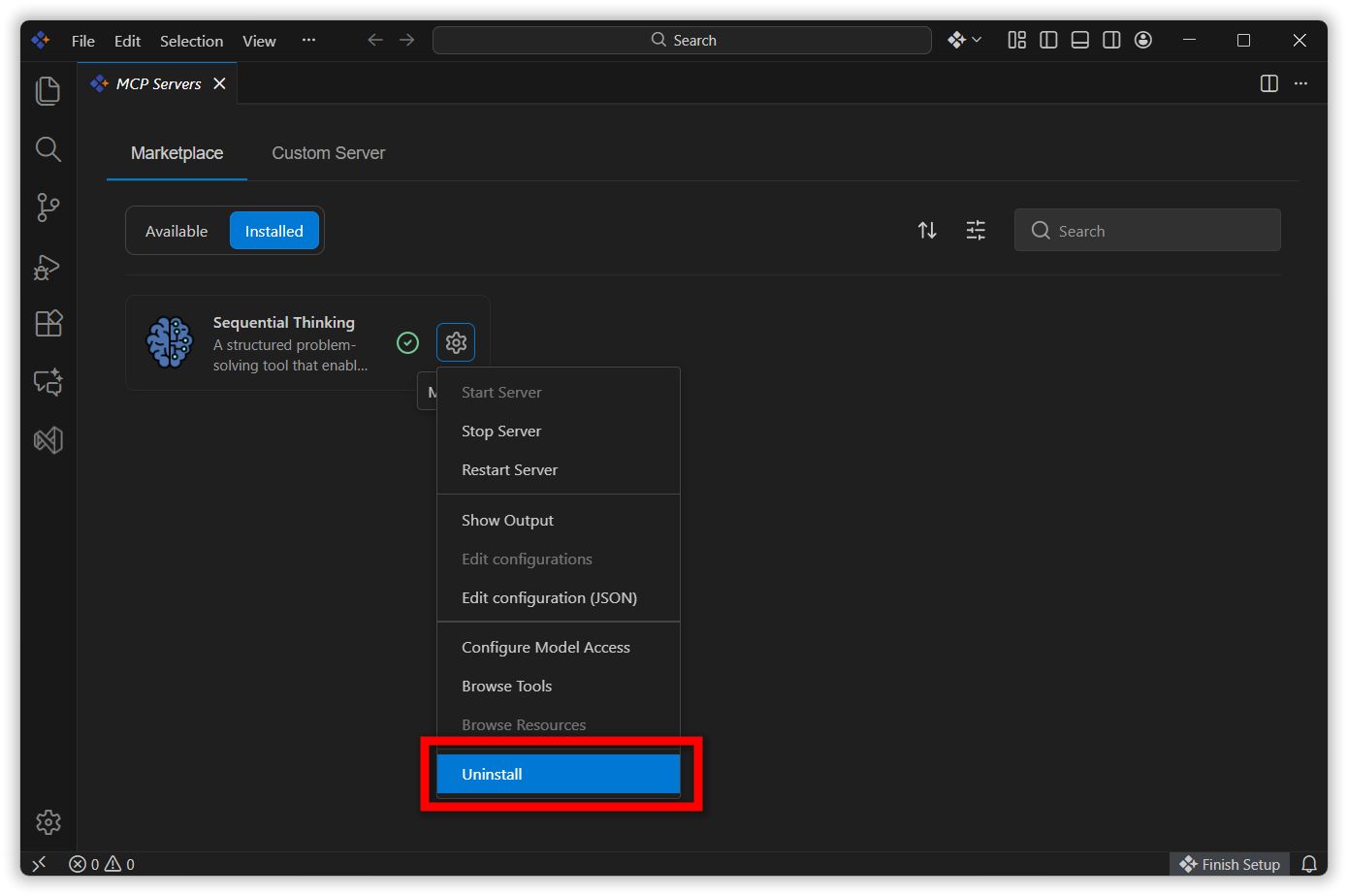This screenshot has width=1348, height=896.
Task: Open the editor More Actions ellipsis
Action: click(x=1300, y=83)
